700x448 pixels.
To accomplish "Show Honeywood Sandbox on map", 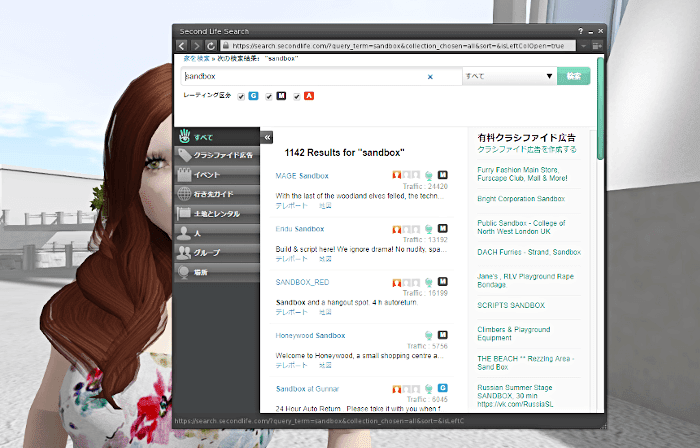I will (x=325, y=365).
